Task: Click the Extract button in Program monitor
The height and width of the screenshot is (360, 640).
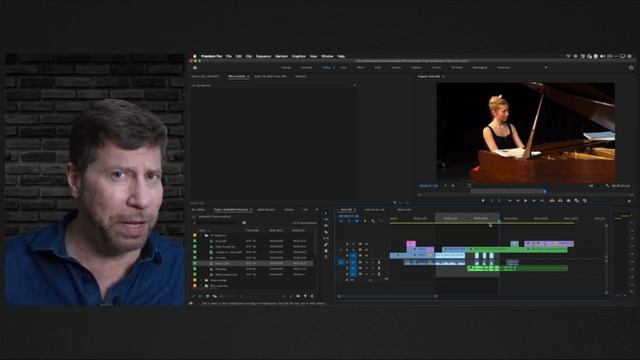Action: (560, 201)
